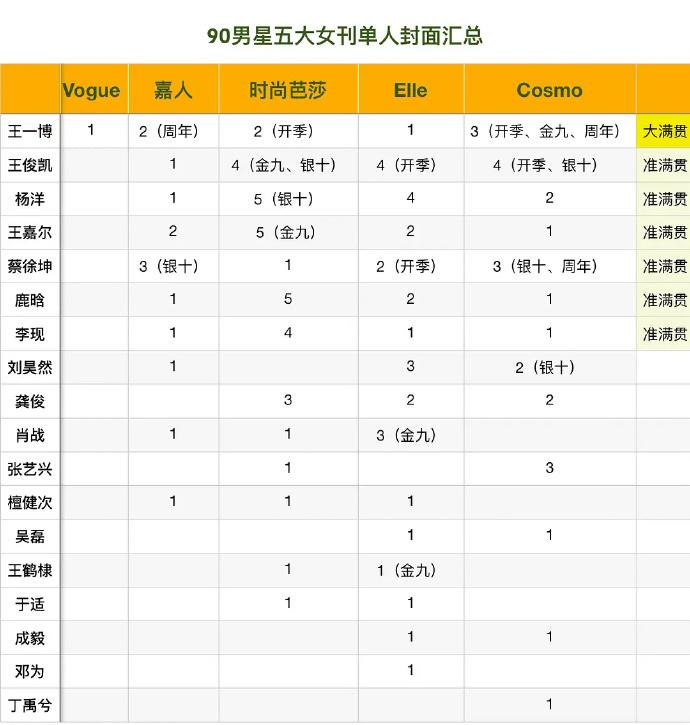Select the 嘉人 column header
Screen dimensions: 690x725
tap(173, 90)
